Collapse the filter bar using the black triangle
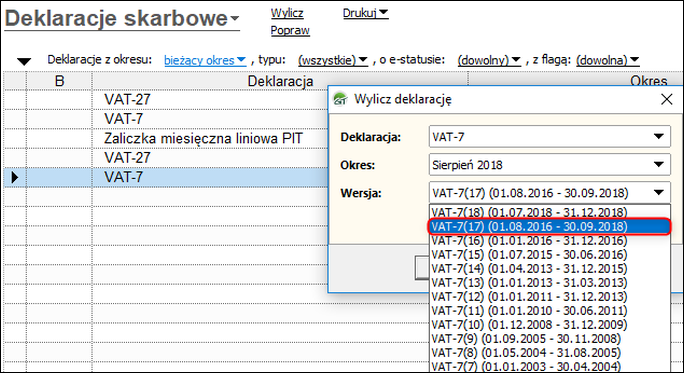The width and height of the screenshot is (684, 373). (24, 62)
